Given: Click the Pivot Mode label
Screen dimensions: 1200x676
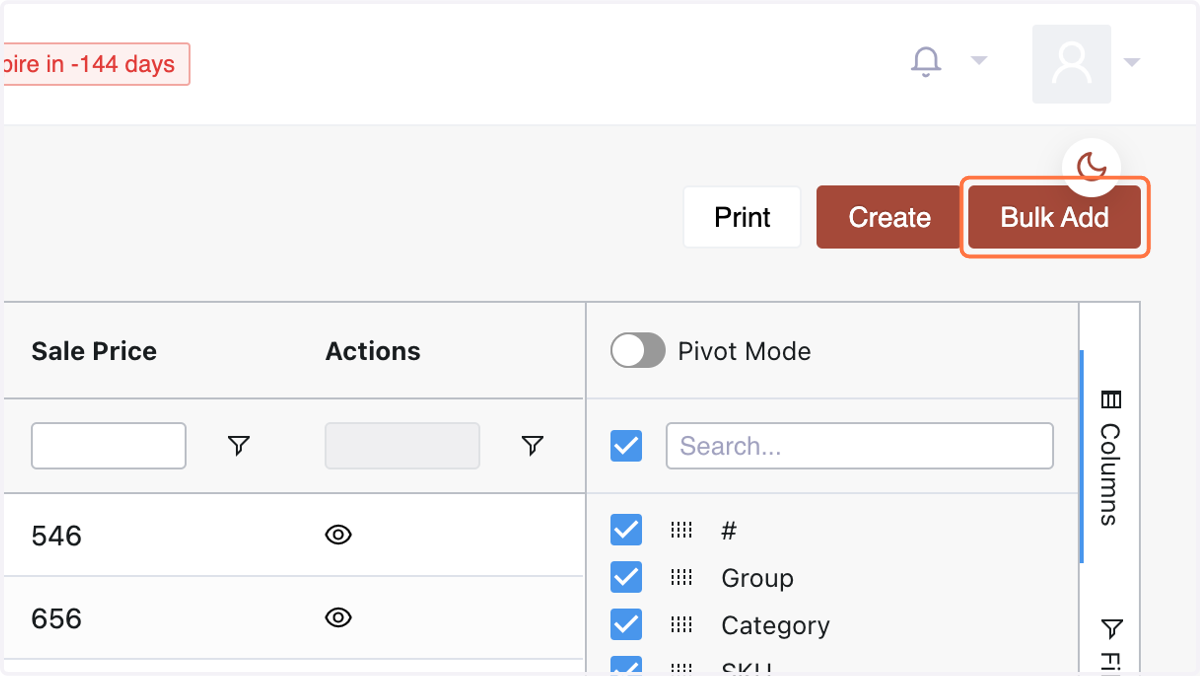Looking at the screenshot, I should click(744, 351).
